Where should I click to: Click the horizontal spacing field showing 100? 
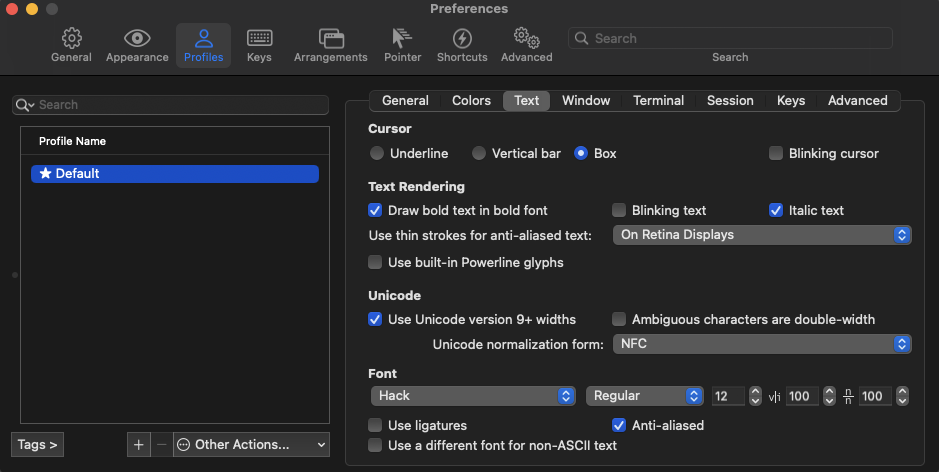pyautogui.click(x=802, y=396)
